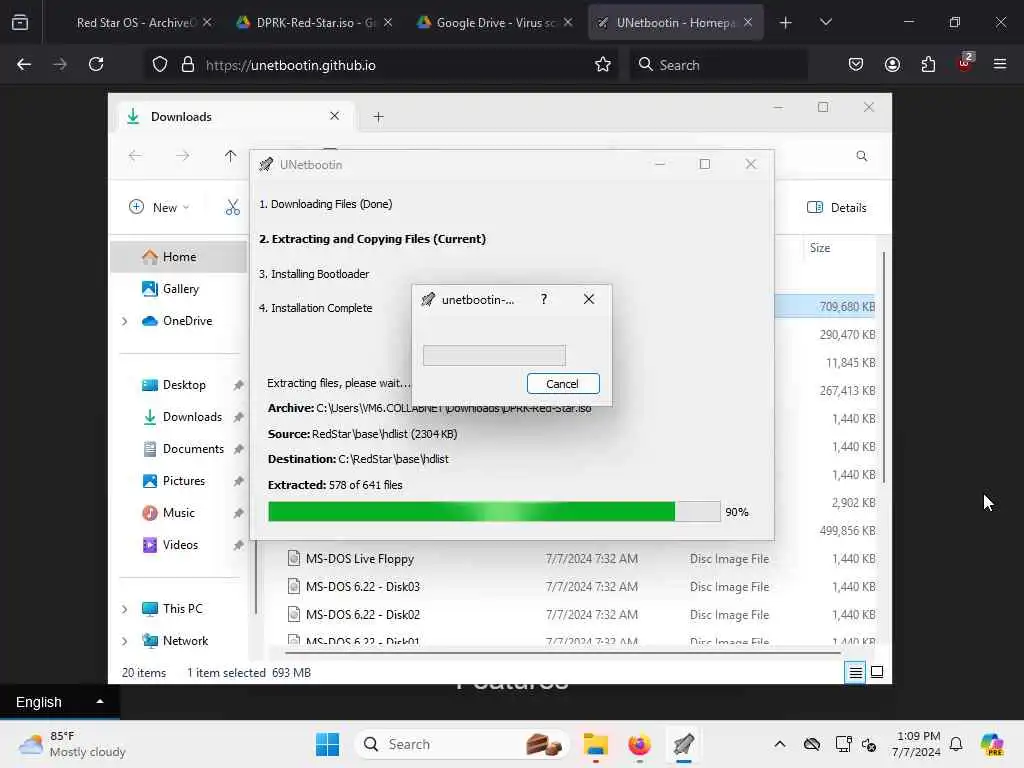Screen dimensions: 1024x768
Task: Open Desktop quick access folder
Action: pos(184,385)
